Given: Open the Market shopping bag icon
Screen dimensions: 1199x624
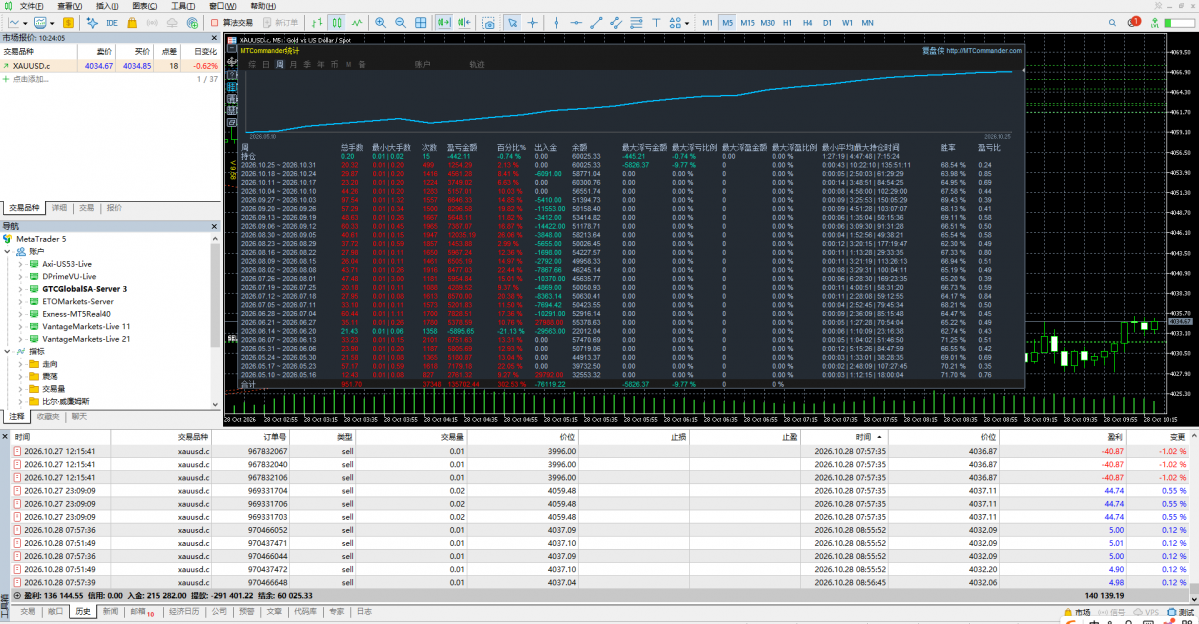Looking at the screenshot, I should [132, 23].
